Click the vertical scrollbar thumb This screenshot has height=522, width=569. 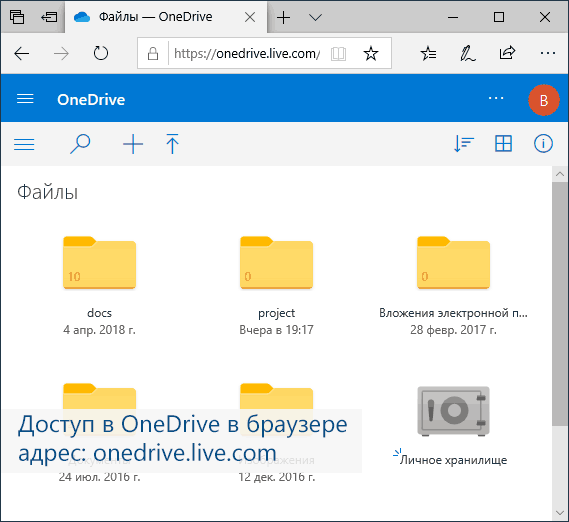(560, 304)
